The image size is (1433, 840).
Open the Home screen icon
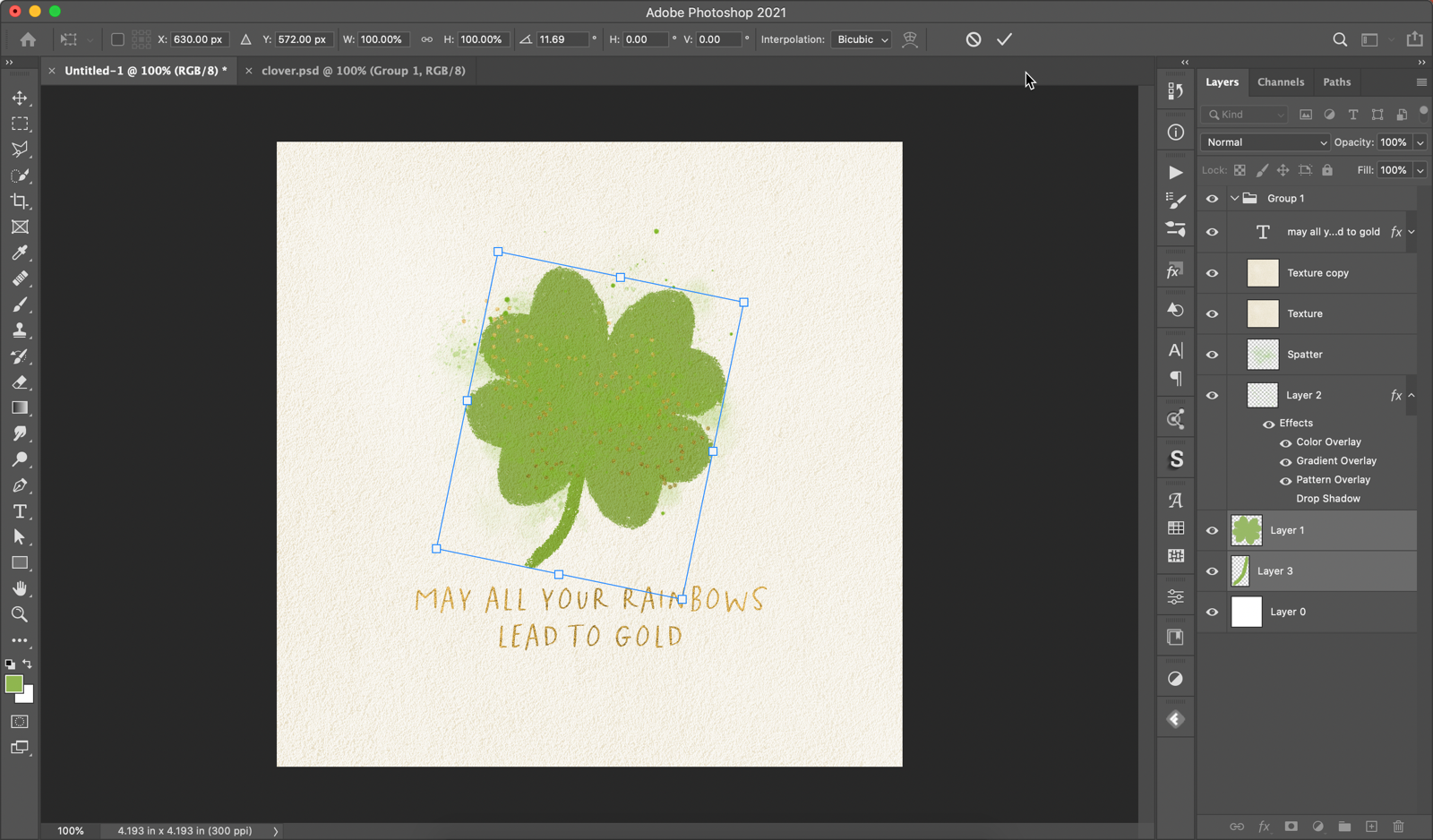28,39
